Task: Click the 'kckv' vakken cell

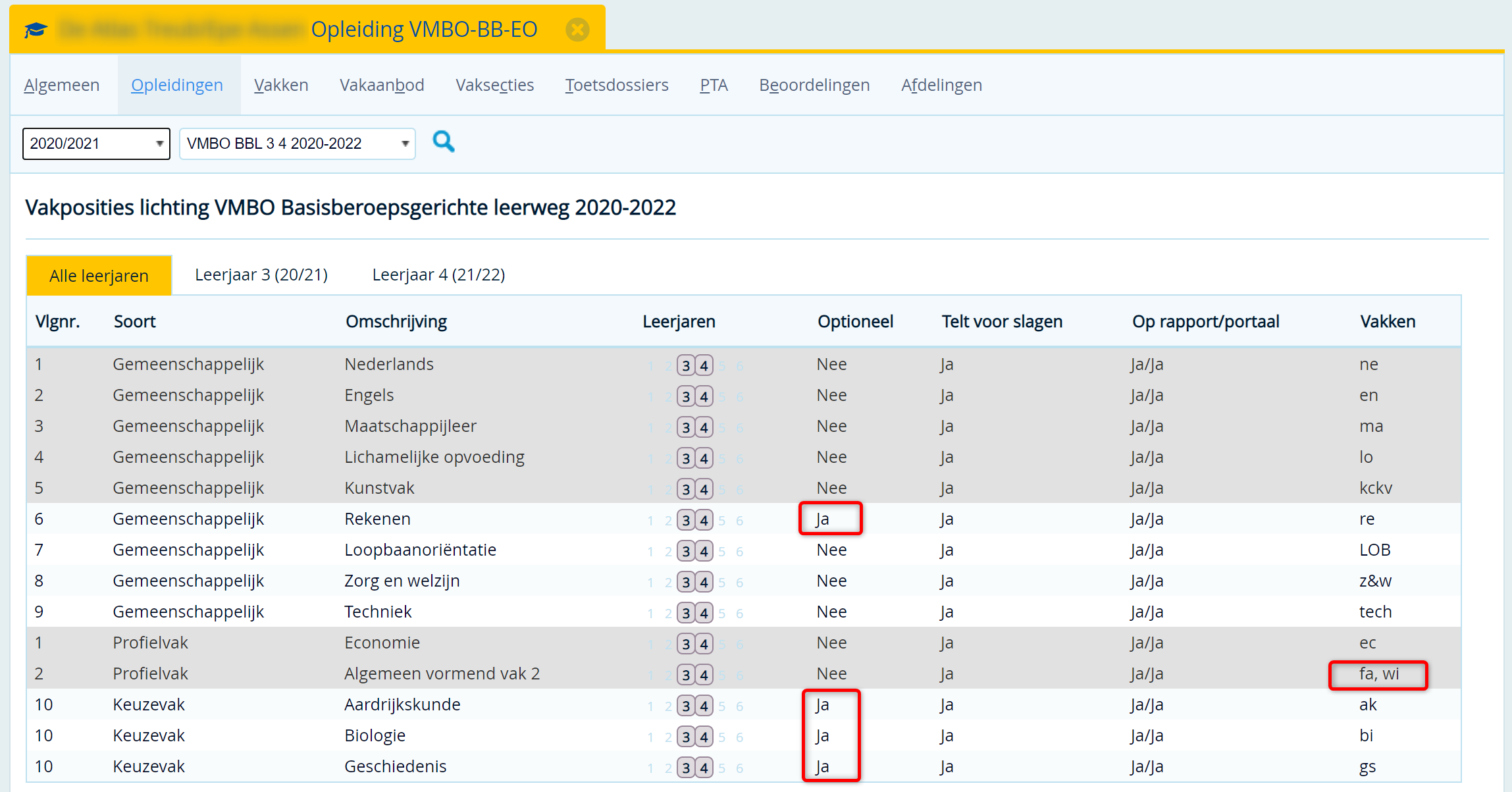Action: (x=1376, y=488)
